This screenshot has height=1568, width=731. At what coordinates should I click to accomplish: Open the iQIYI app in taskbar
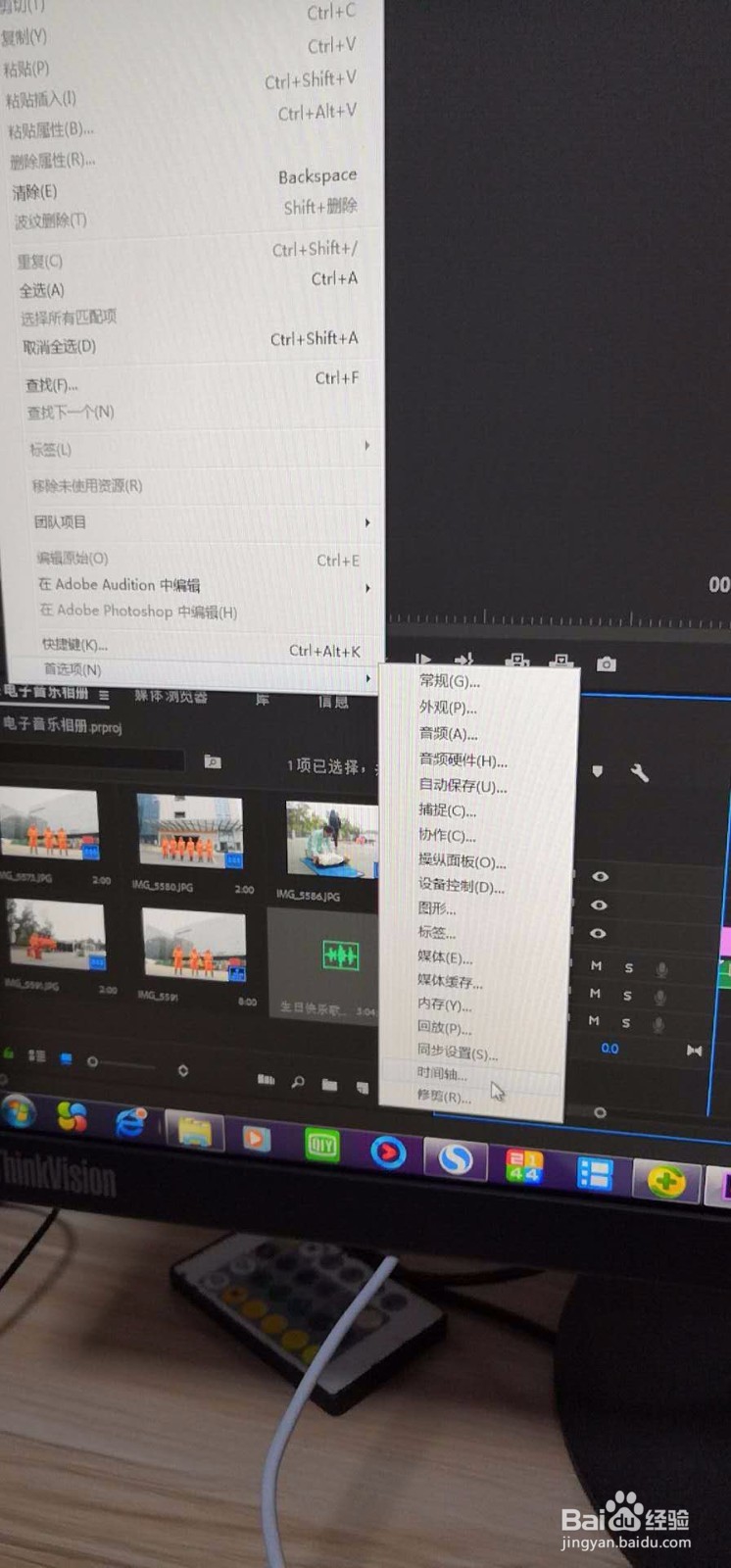(321, 1145)
